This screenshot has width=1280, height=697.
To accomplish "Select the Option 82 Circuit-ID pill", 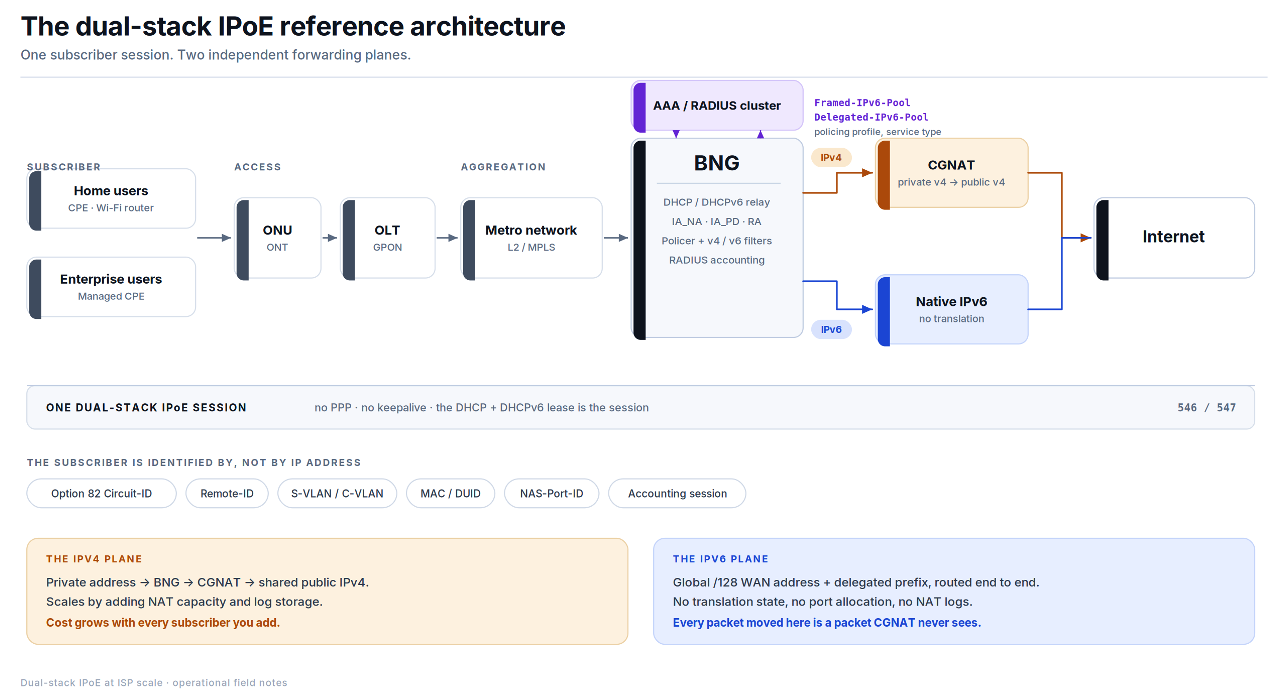I will point(102,493).
